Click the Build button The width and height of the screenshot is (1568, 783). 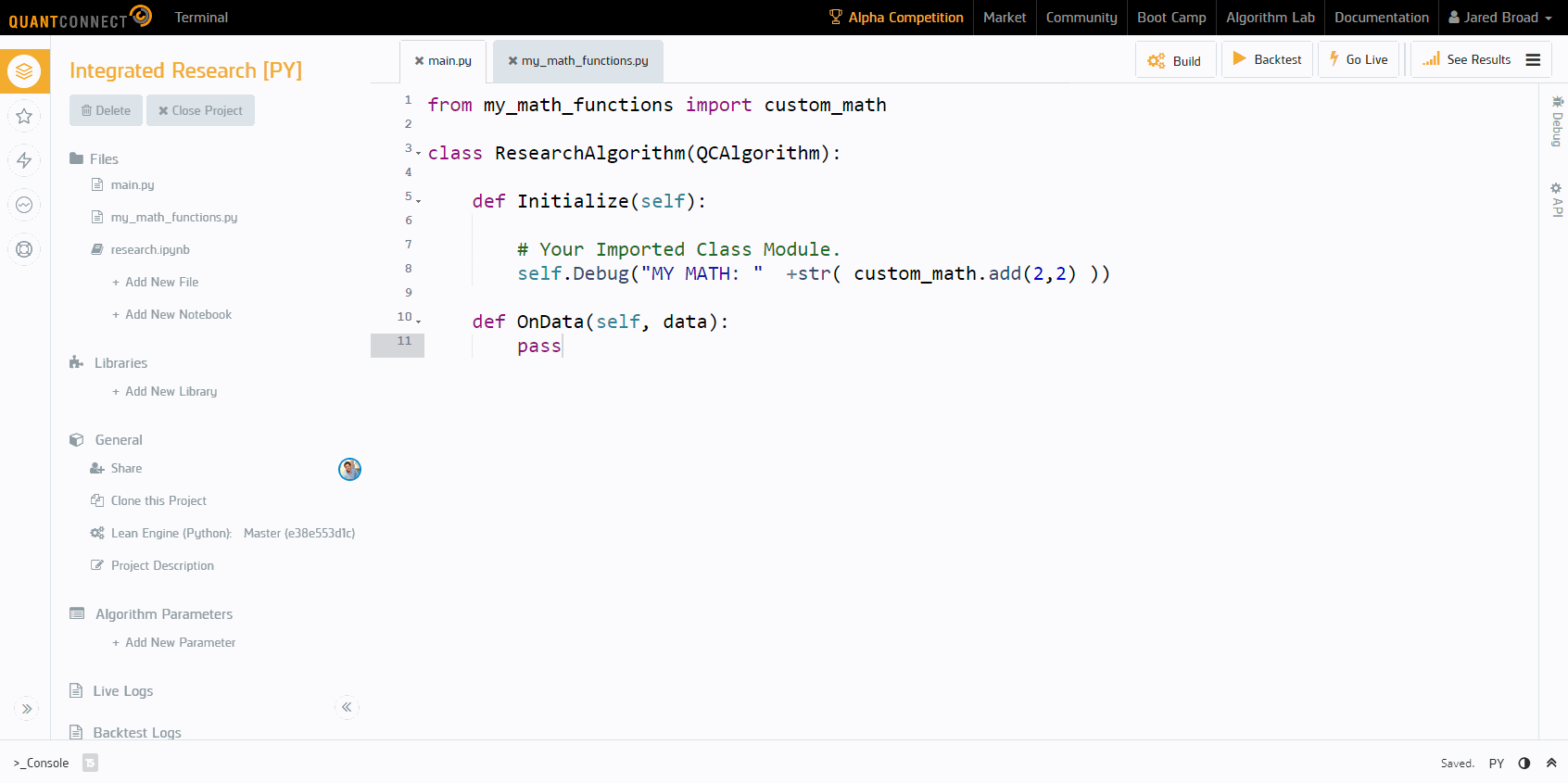click(1175, 60)
